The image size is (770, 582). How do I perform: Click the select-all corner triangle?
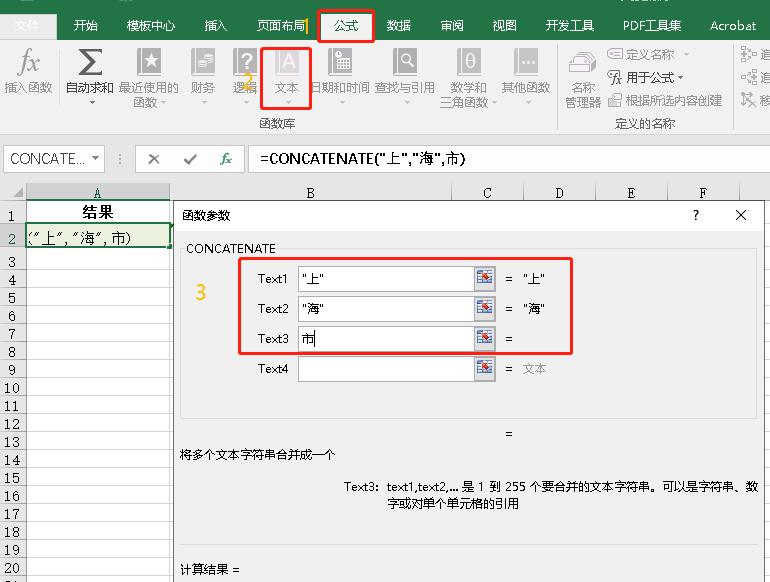18,192
